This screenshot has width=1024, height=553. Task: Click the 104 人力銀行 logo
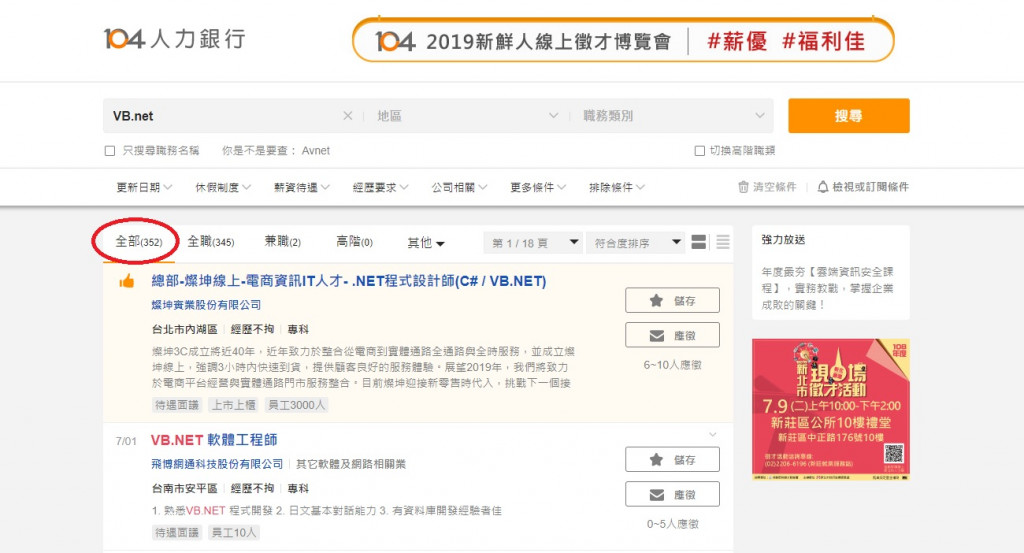(x=174, y=39)
